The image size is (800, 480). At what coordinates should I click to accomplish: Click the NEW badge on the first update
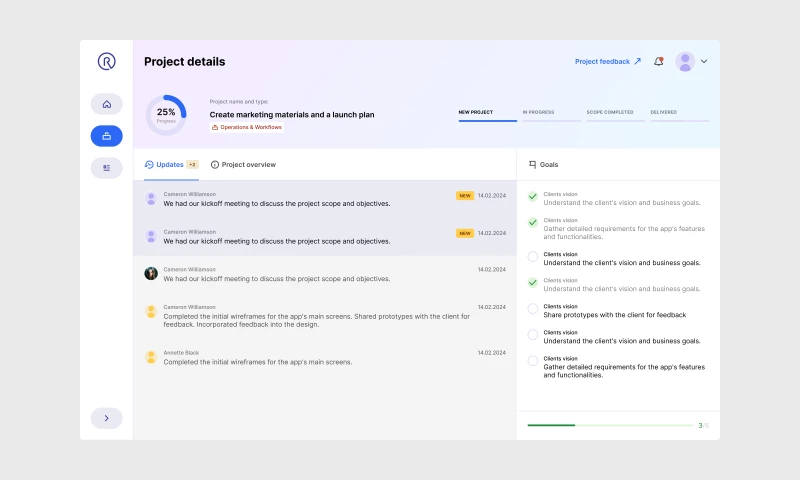[x=465, y=195]
